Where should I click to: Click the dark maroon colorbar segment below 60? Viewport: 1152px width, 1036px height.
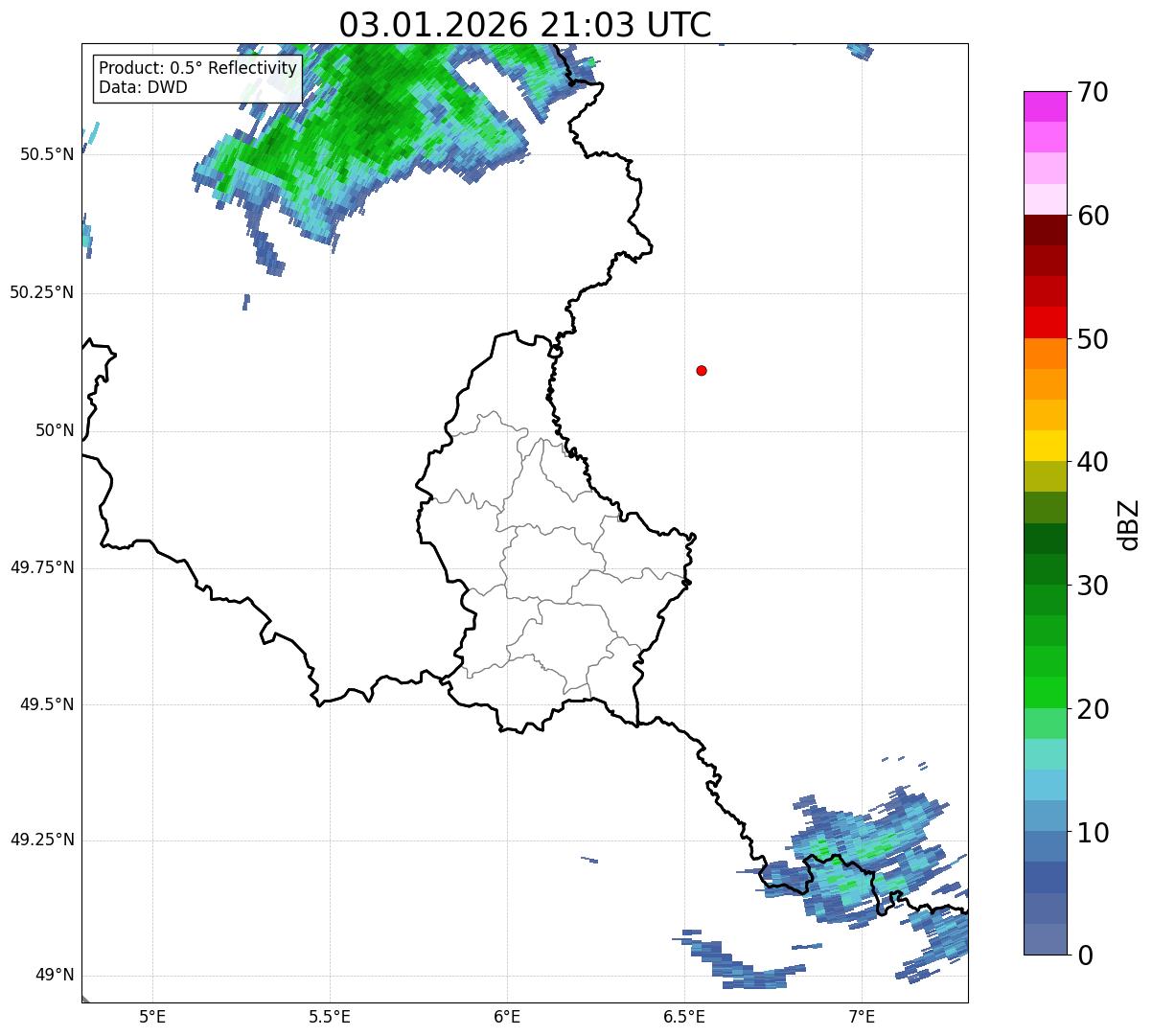1045,230
